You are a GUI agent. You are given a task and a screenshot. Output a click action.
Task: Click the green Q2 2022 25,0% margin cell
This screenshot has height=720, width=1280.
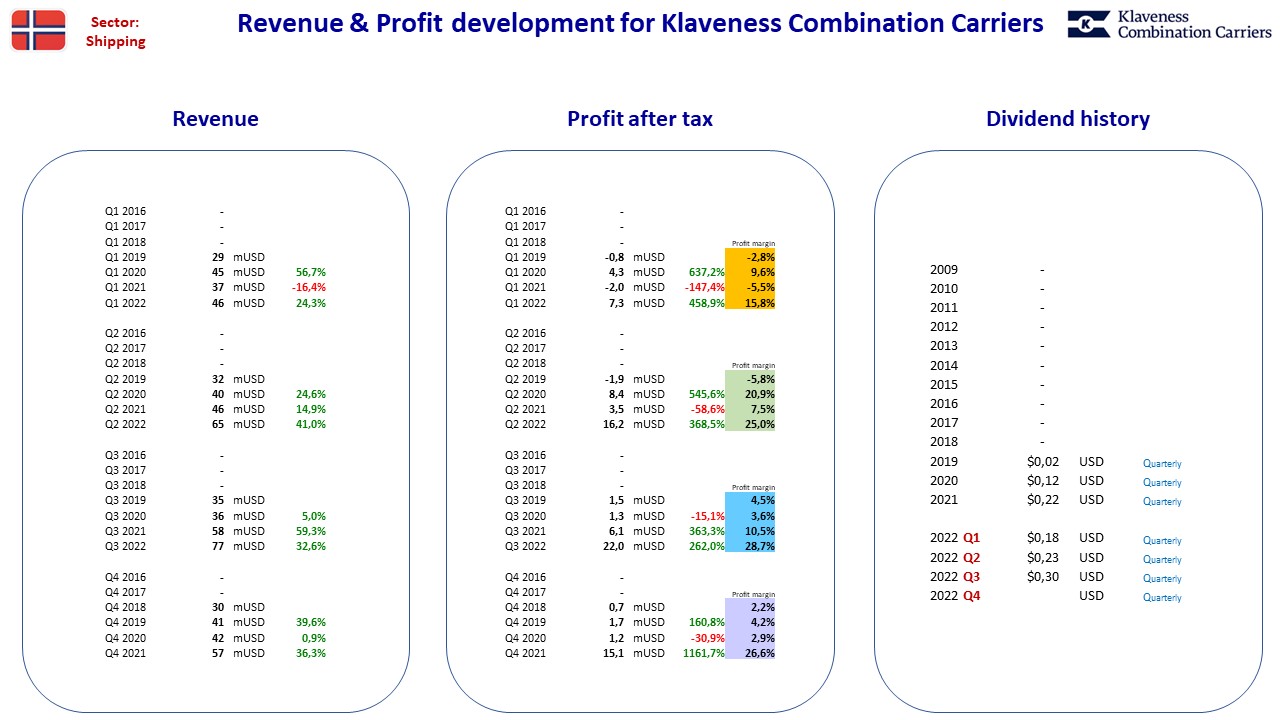(x=750, y=424)
